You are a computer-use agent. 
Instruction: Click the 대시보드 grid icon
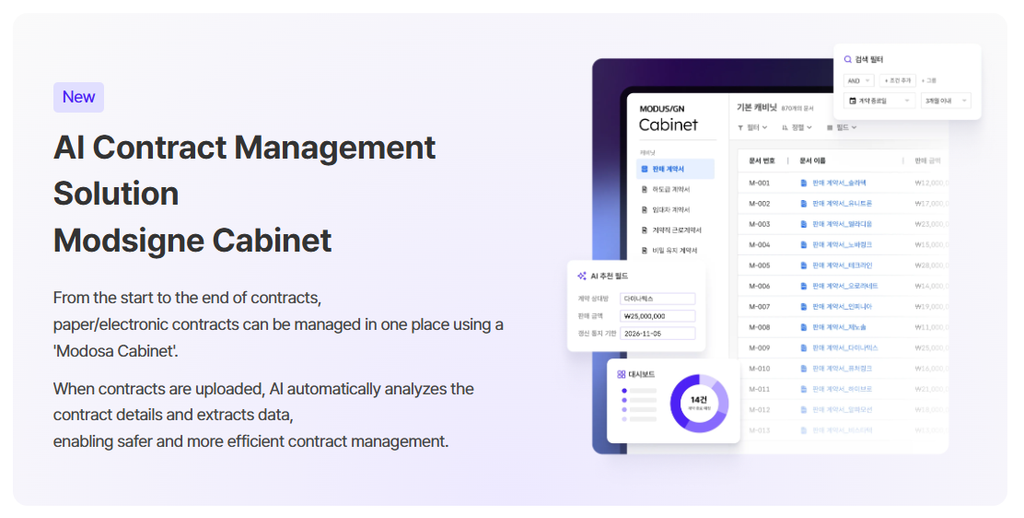621,374
